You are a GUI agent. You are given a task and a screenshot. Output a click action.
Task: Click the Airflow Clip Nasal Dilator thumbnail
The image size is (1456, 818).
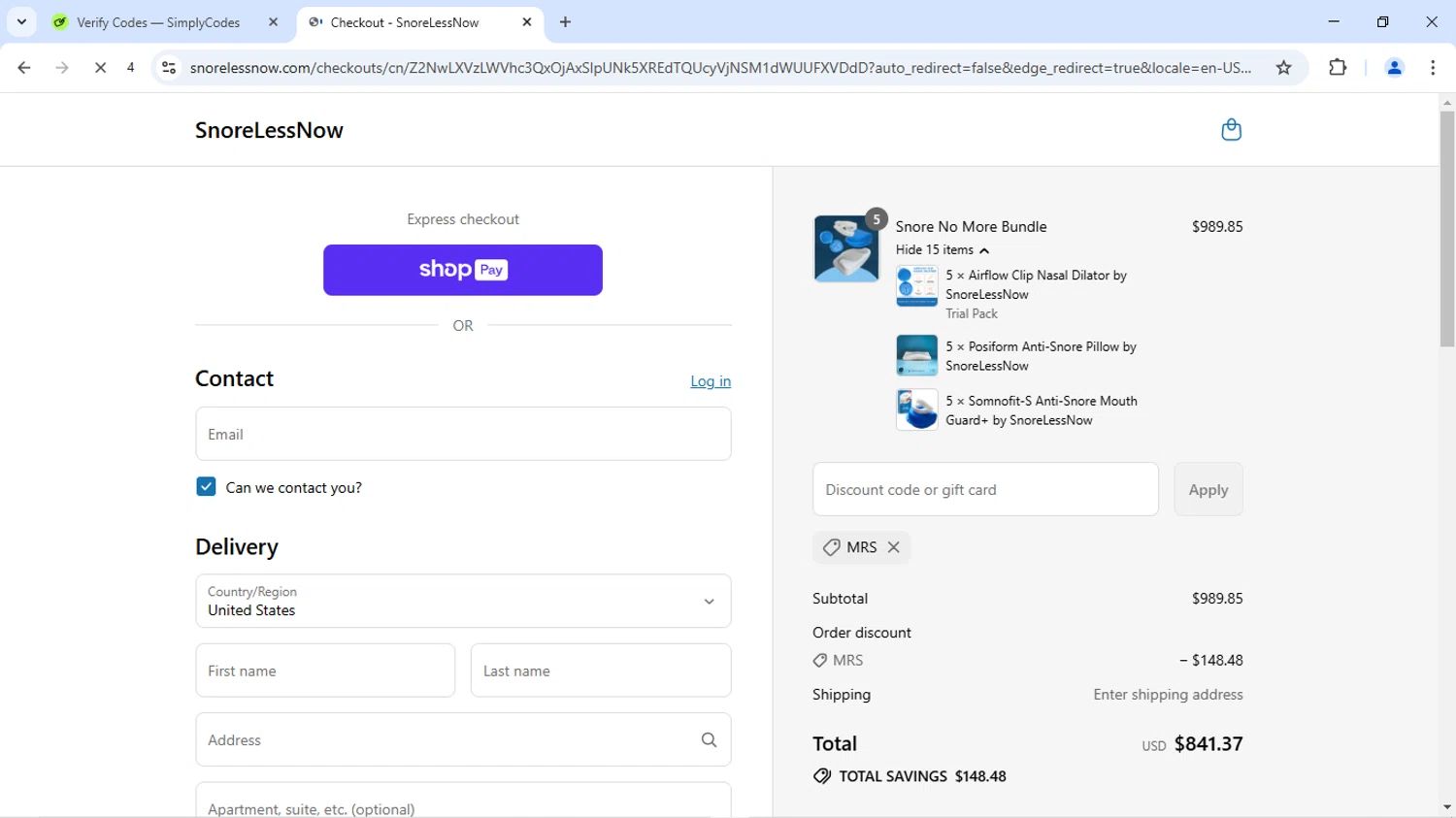pyautogui.click(x=916, y=286)
